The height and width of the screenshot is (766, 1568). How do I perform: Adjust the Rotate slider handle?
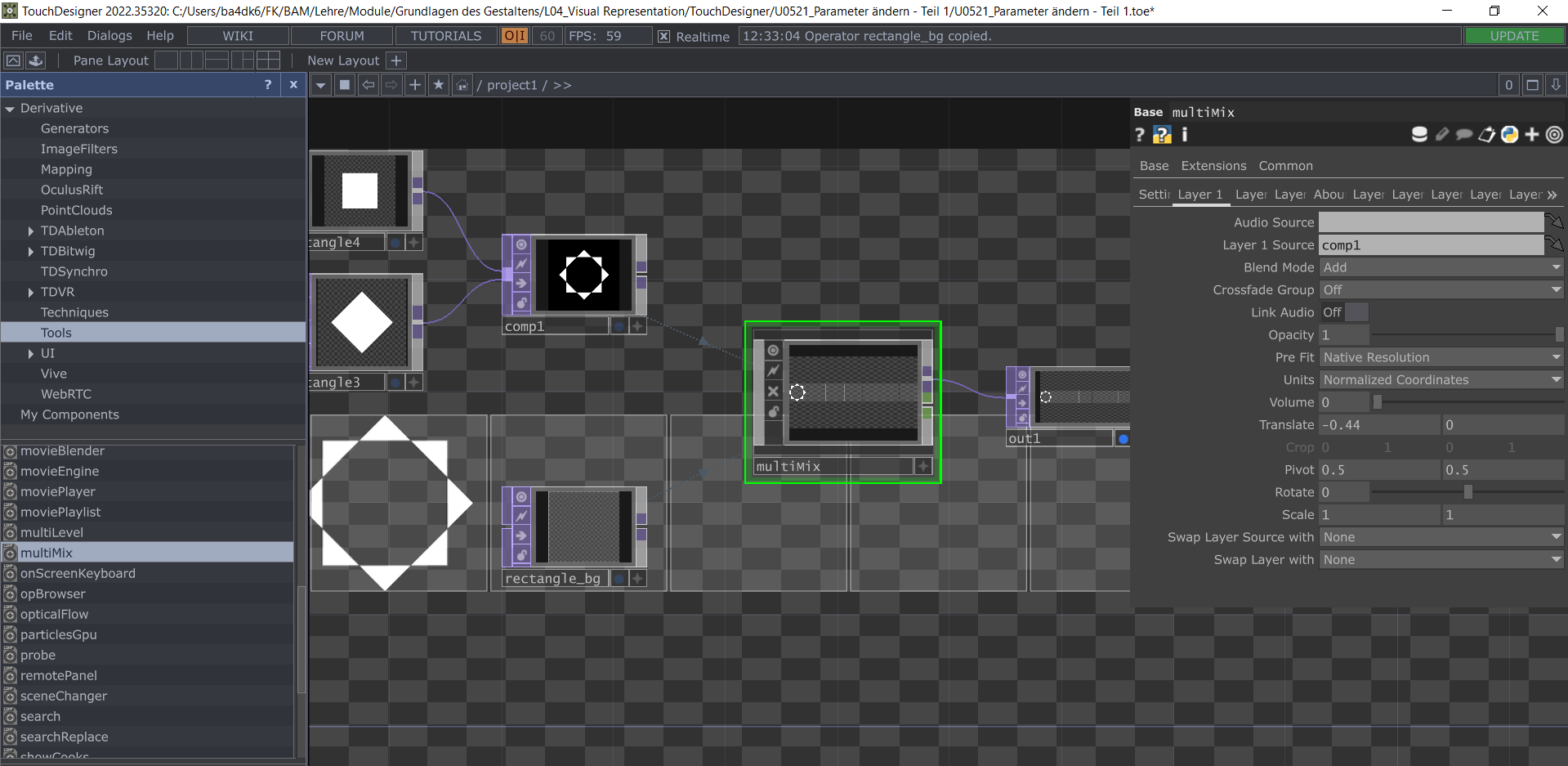coord(1467,492)
